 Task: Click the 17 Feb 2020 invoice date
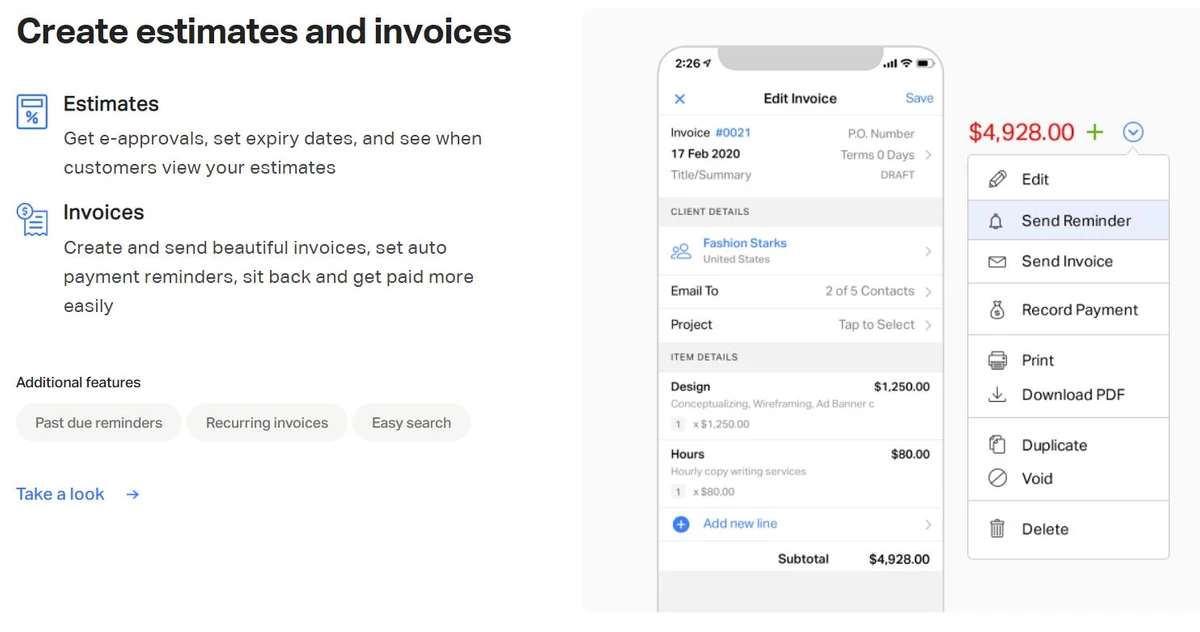705,154
